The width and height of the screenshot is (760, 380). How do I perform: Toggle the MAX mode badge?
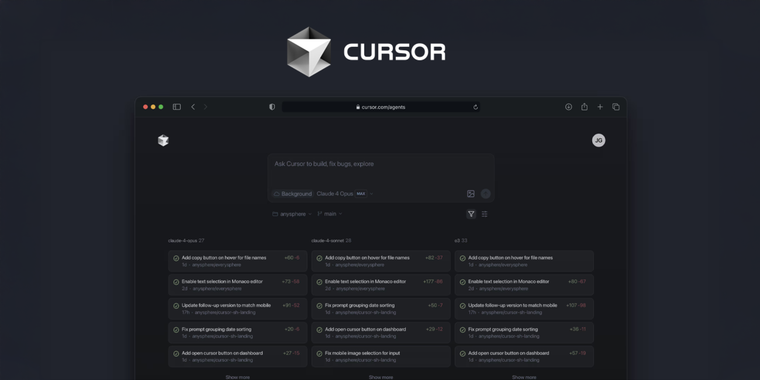[x=361, y=194]
